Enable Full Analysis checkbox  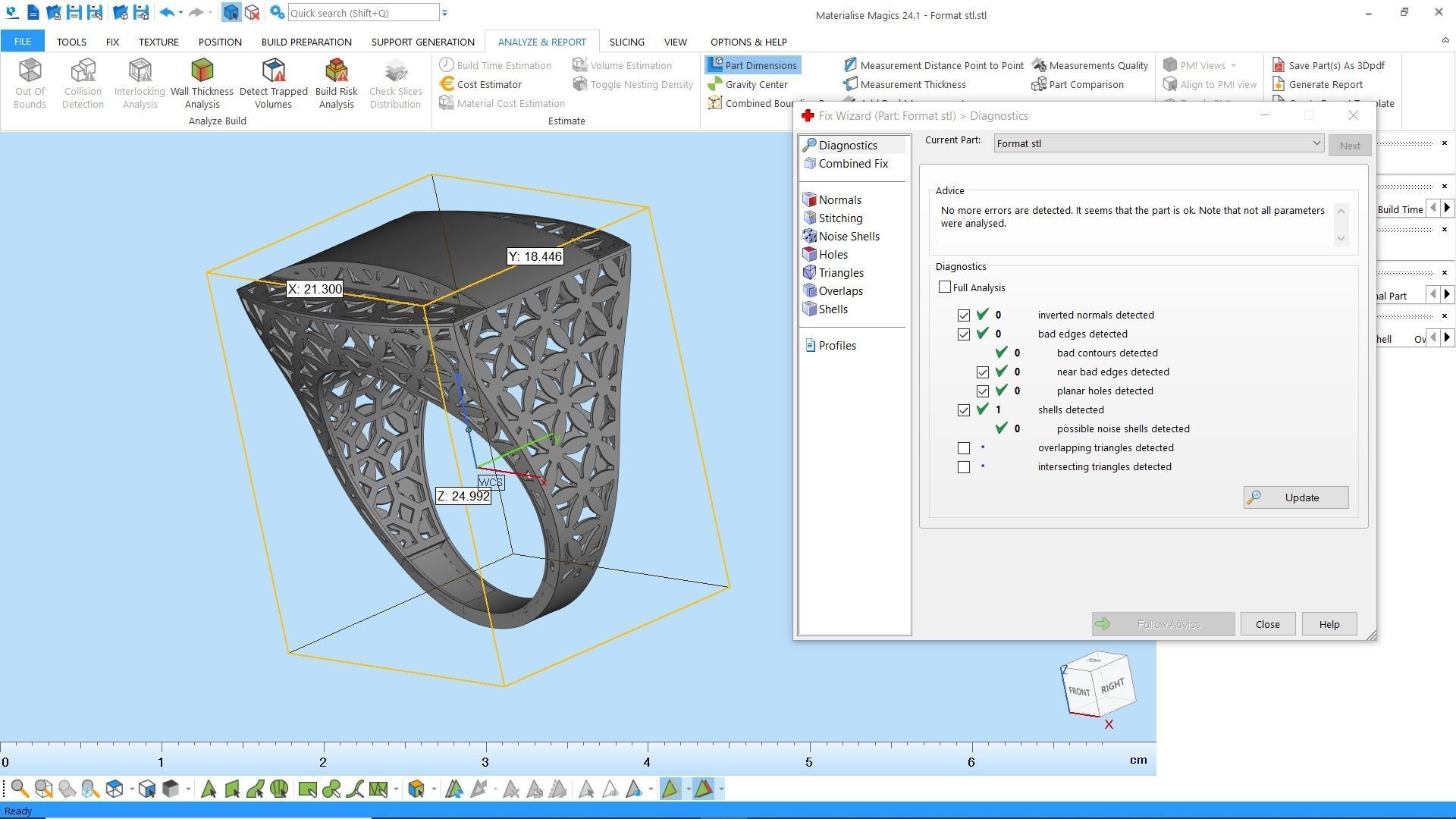[945, 287]
